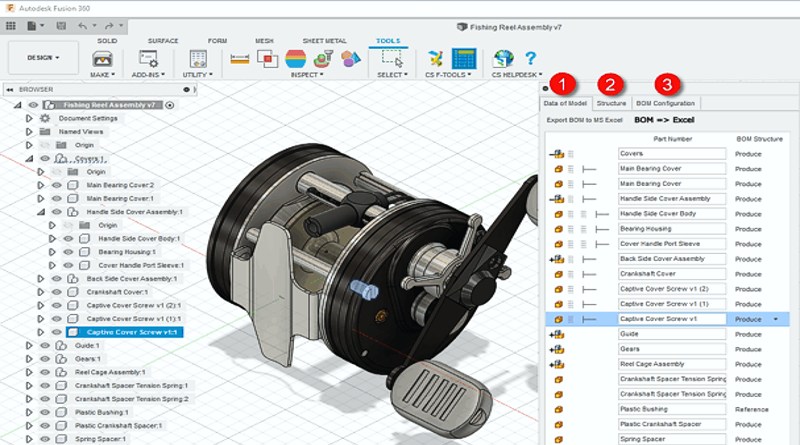Click the Part Number field for Covers
This screenshot has width=800, height=445.
pos(672,154)
